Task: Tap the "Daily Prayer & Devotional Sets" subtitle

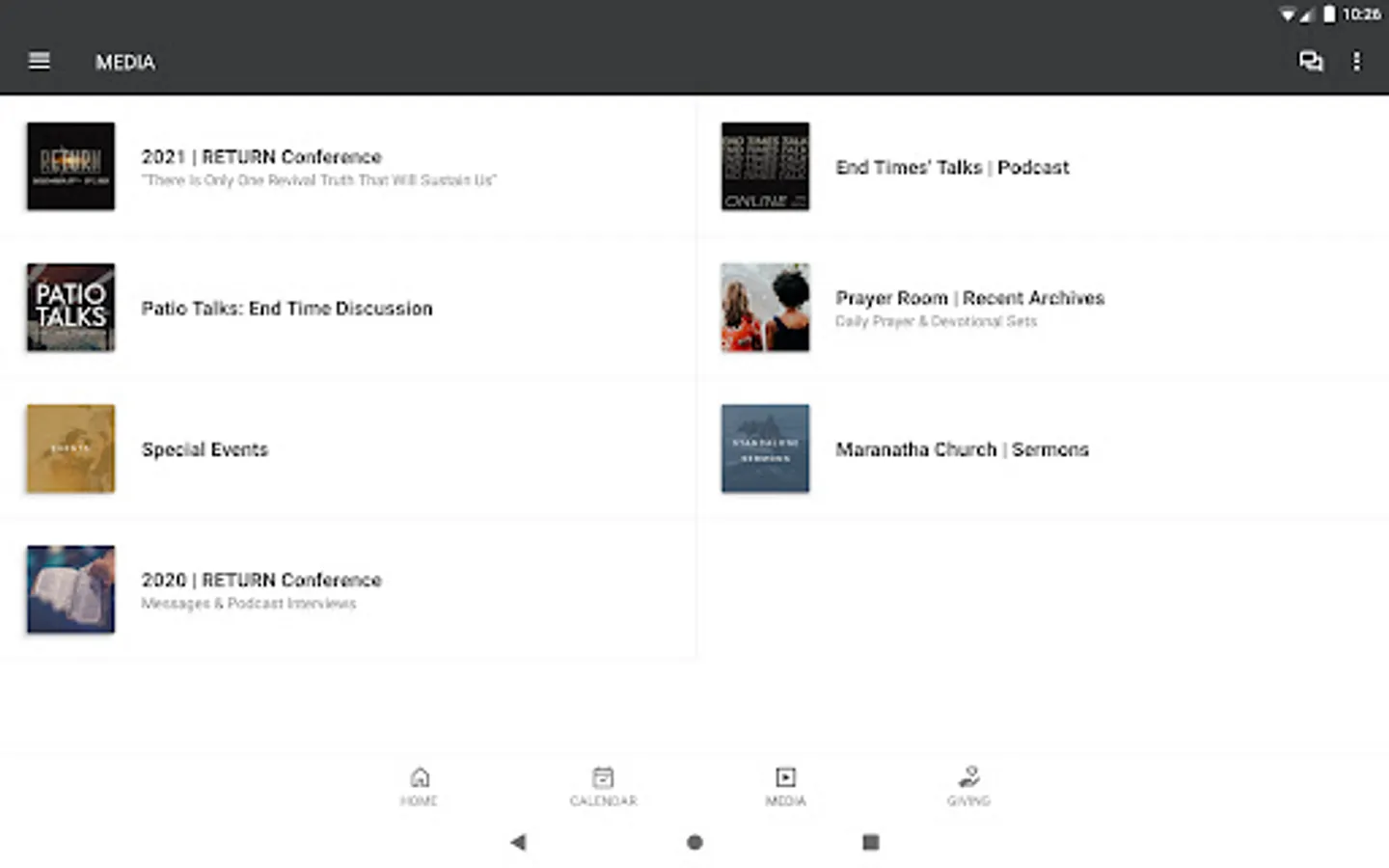Action: pyautogui.click(x=936, y=321)
